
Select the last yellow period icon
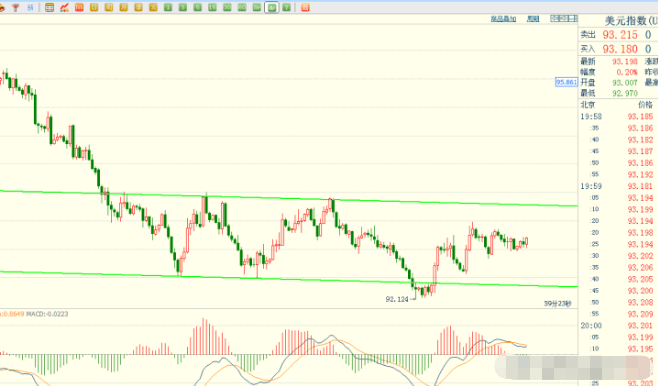coord(153,7)
